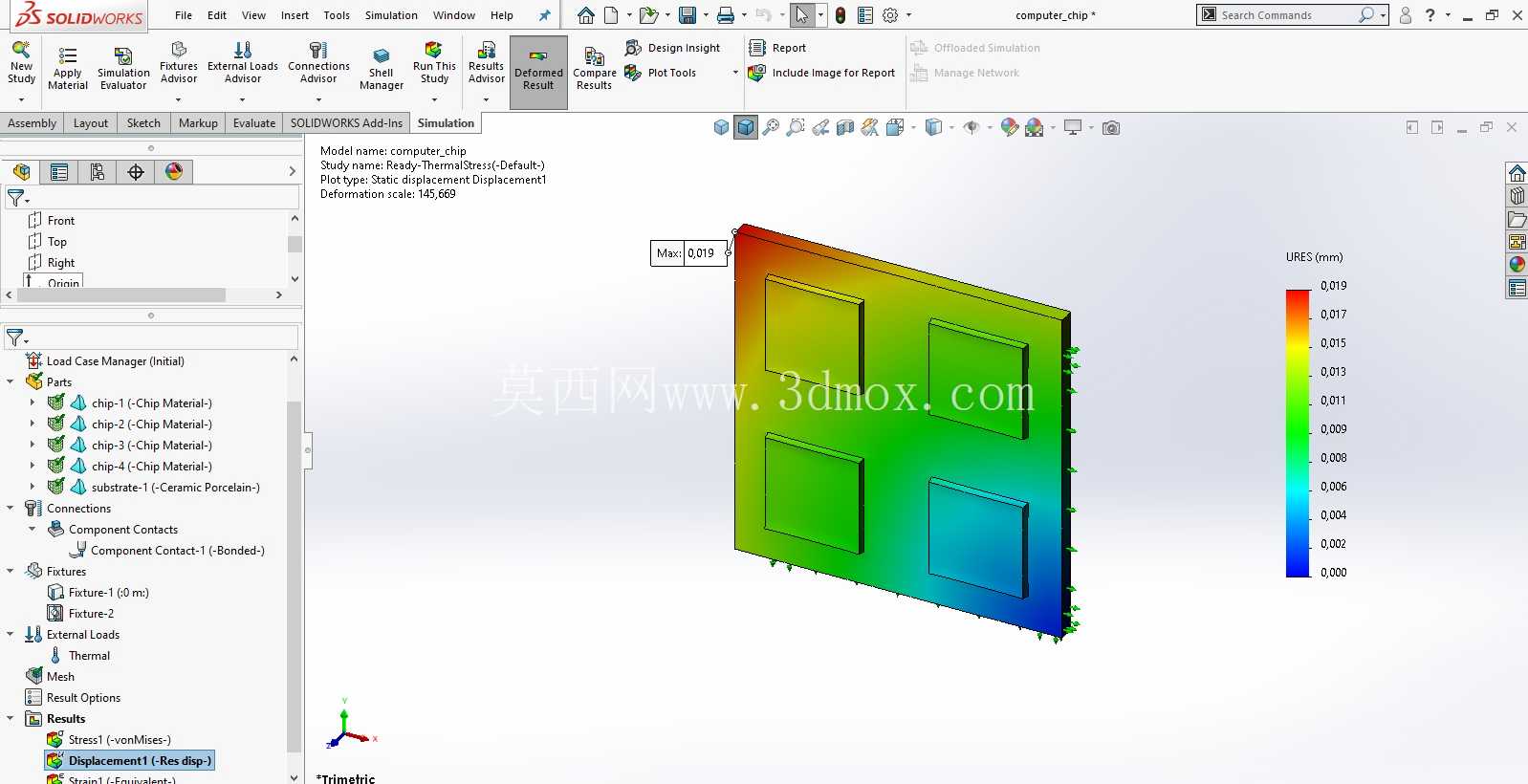Switch to Assembly tab
The width and height of the screenshot is (1528, 784).
pos(33,123)
